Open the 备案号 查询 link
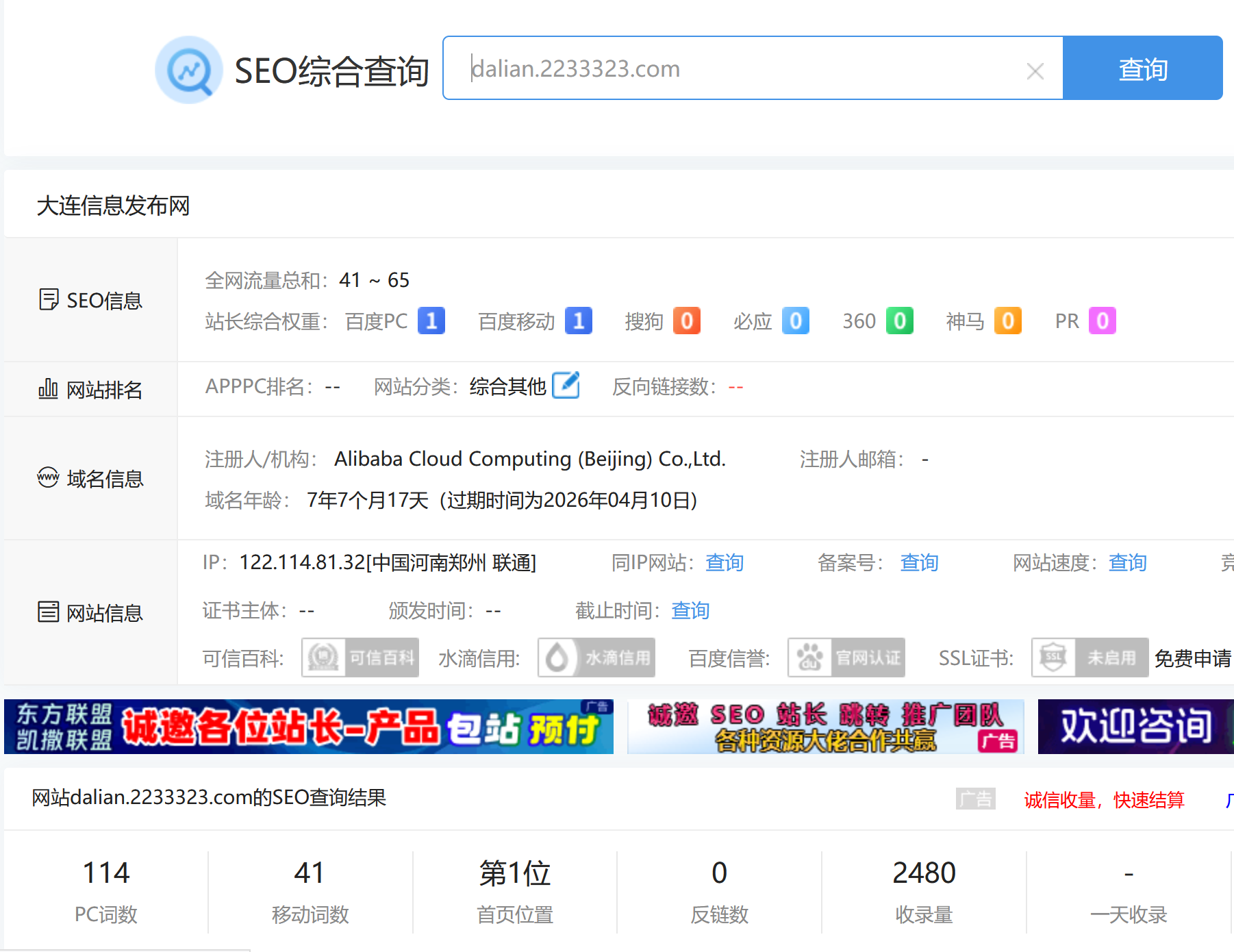 pyautogui.click(x=919, y=563)
